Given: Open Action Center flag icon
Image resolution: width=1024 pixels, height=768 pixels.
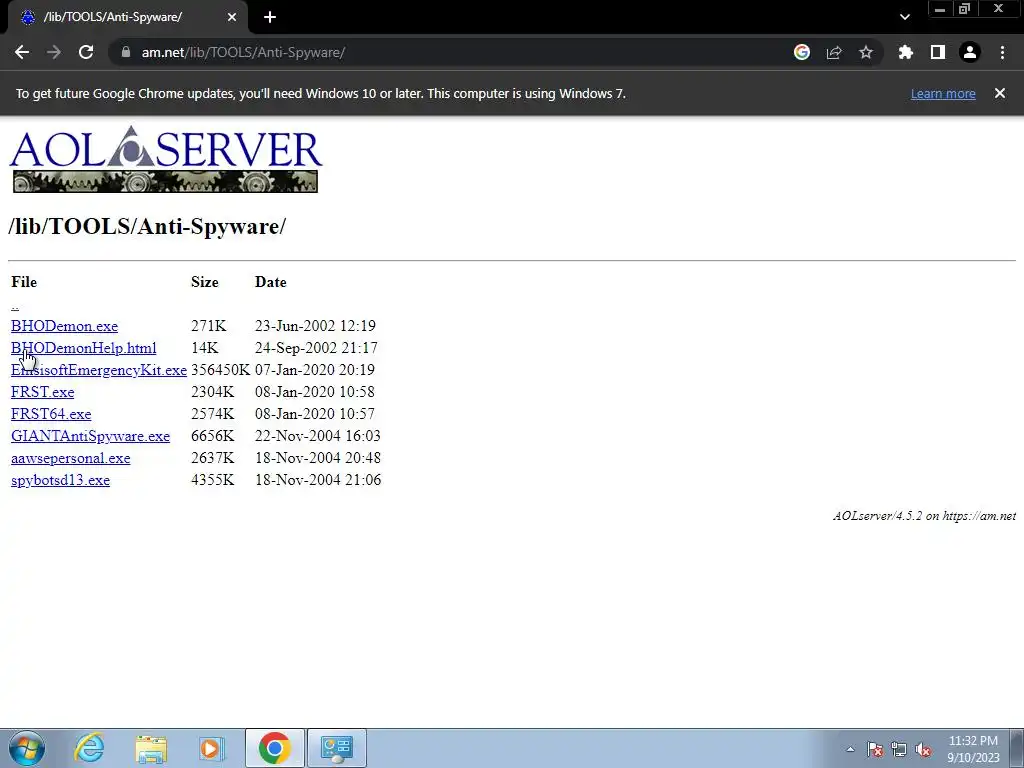Looking at the screenshot, I should [875, 749].
